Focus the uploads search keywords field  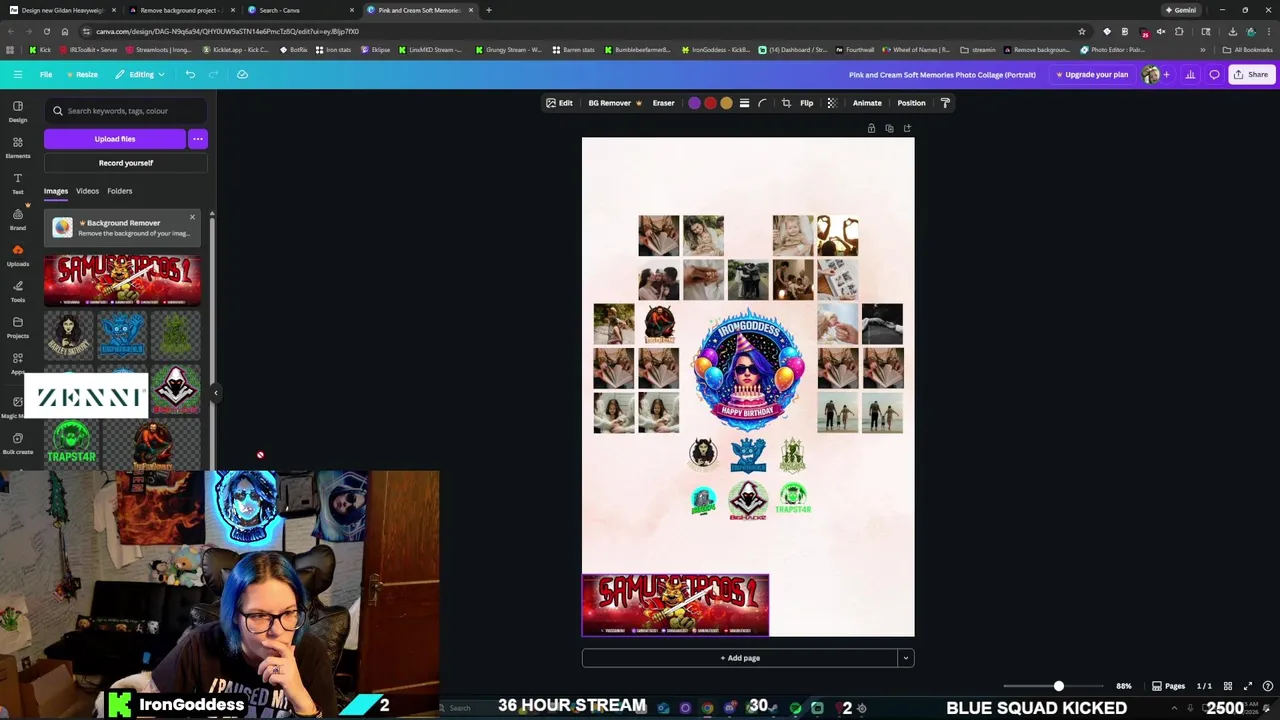click(126, 111)
